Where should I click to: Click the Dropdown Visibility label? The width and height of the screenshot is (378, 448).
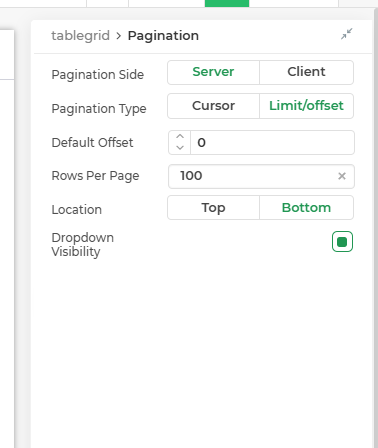[x=83, y=245]
